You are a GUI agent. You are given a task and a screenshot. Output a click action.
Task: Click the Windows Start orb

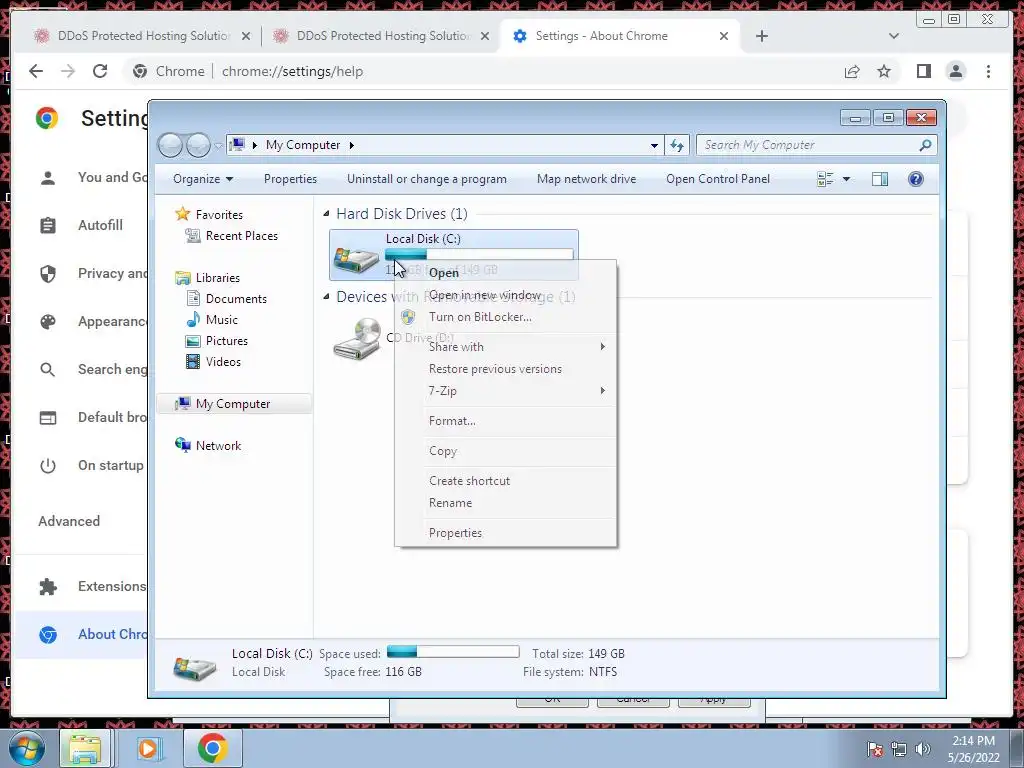27,748
